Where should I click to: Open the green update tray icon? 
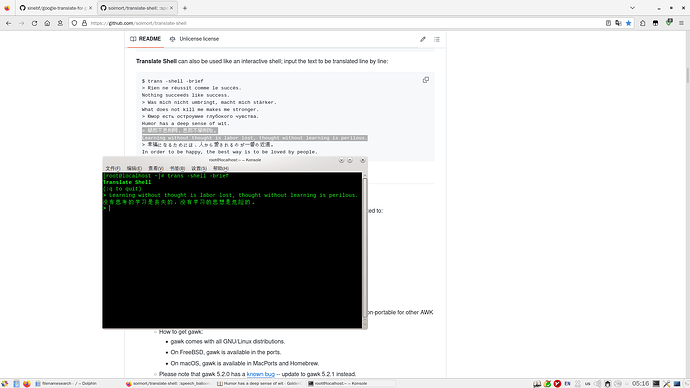(x=547, y=384)
